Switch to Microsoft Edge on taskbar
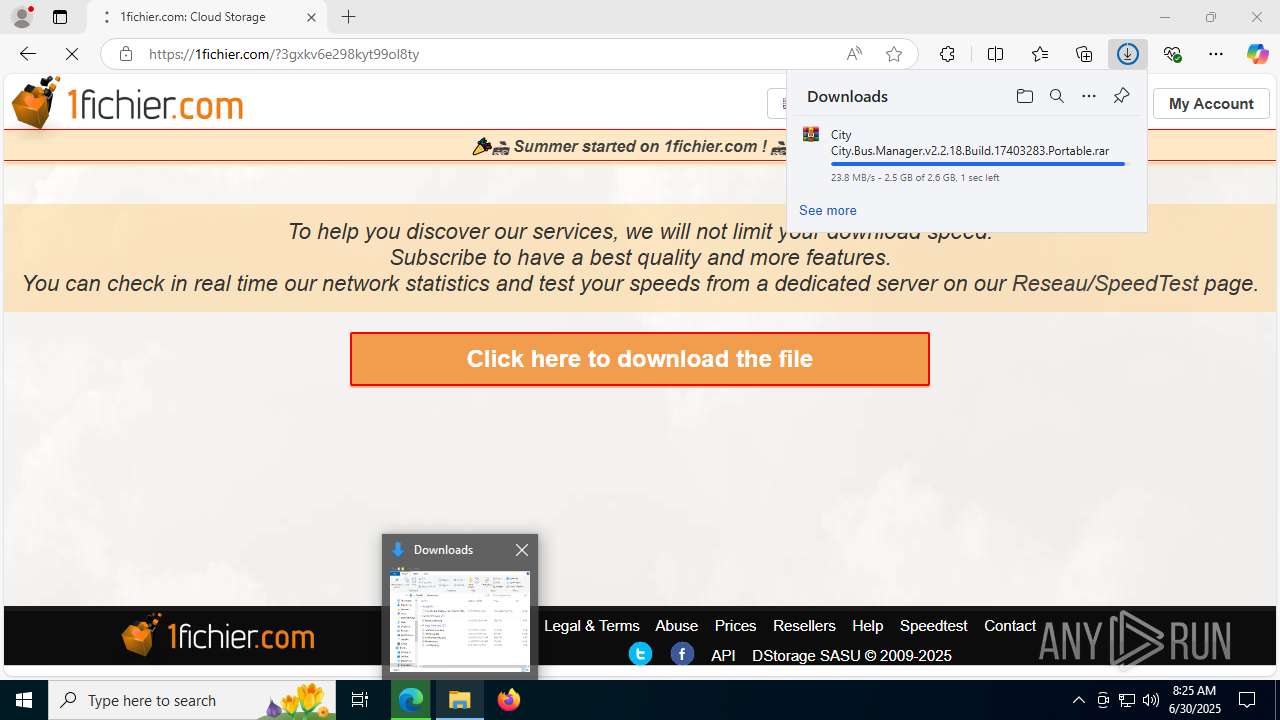 click(x=411, y=700)
